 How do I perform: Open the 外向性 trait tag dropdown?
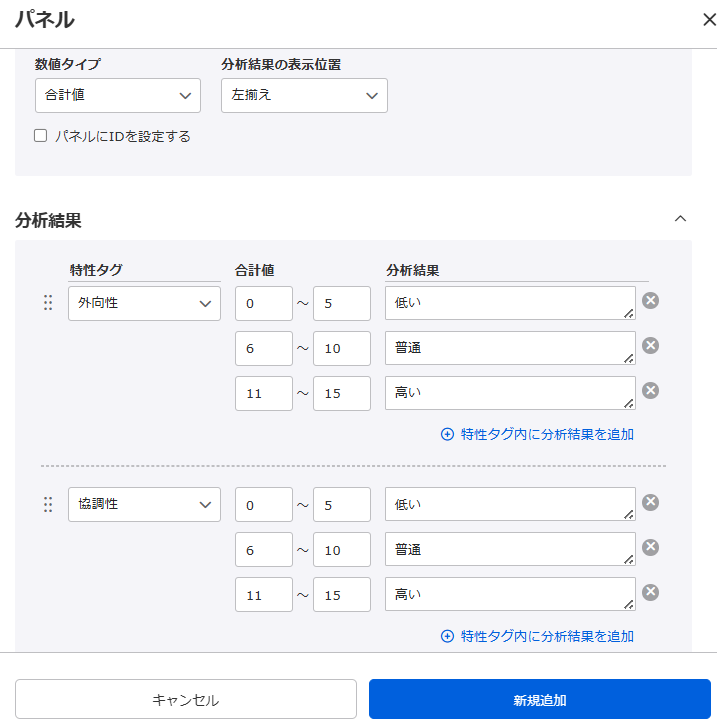point(144,303)
